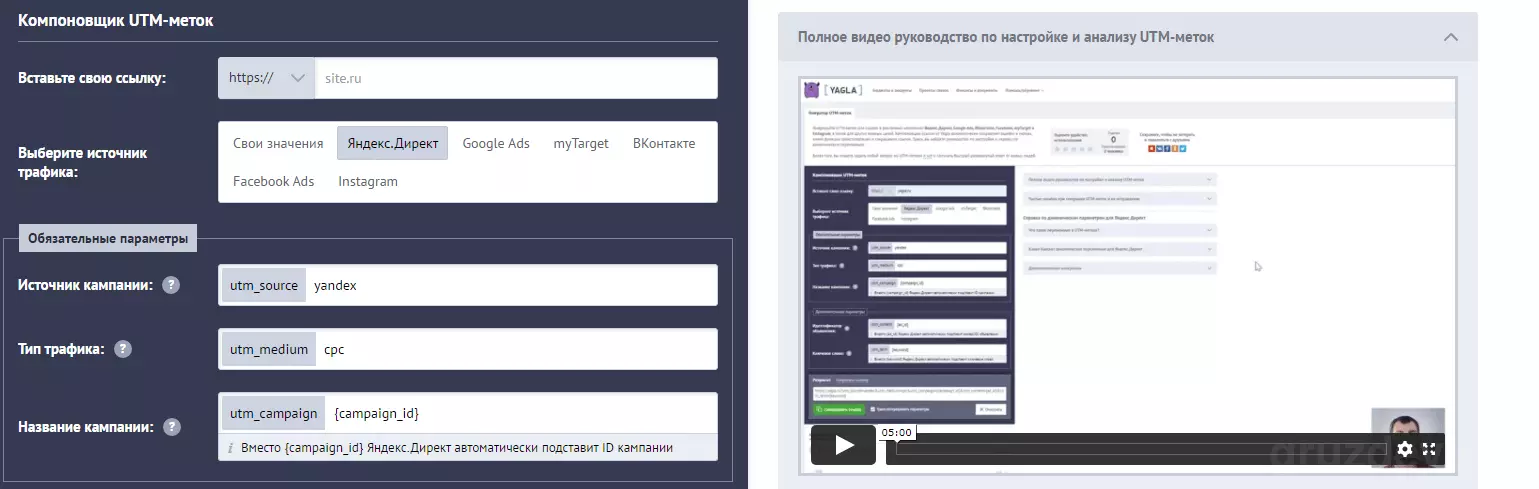Click the utm_source parameter tag
Viewport: 1539px width, 489px height.
pyautogui.click(x=264, y=285)
